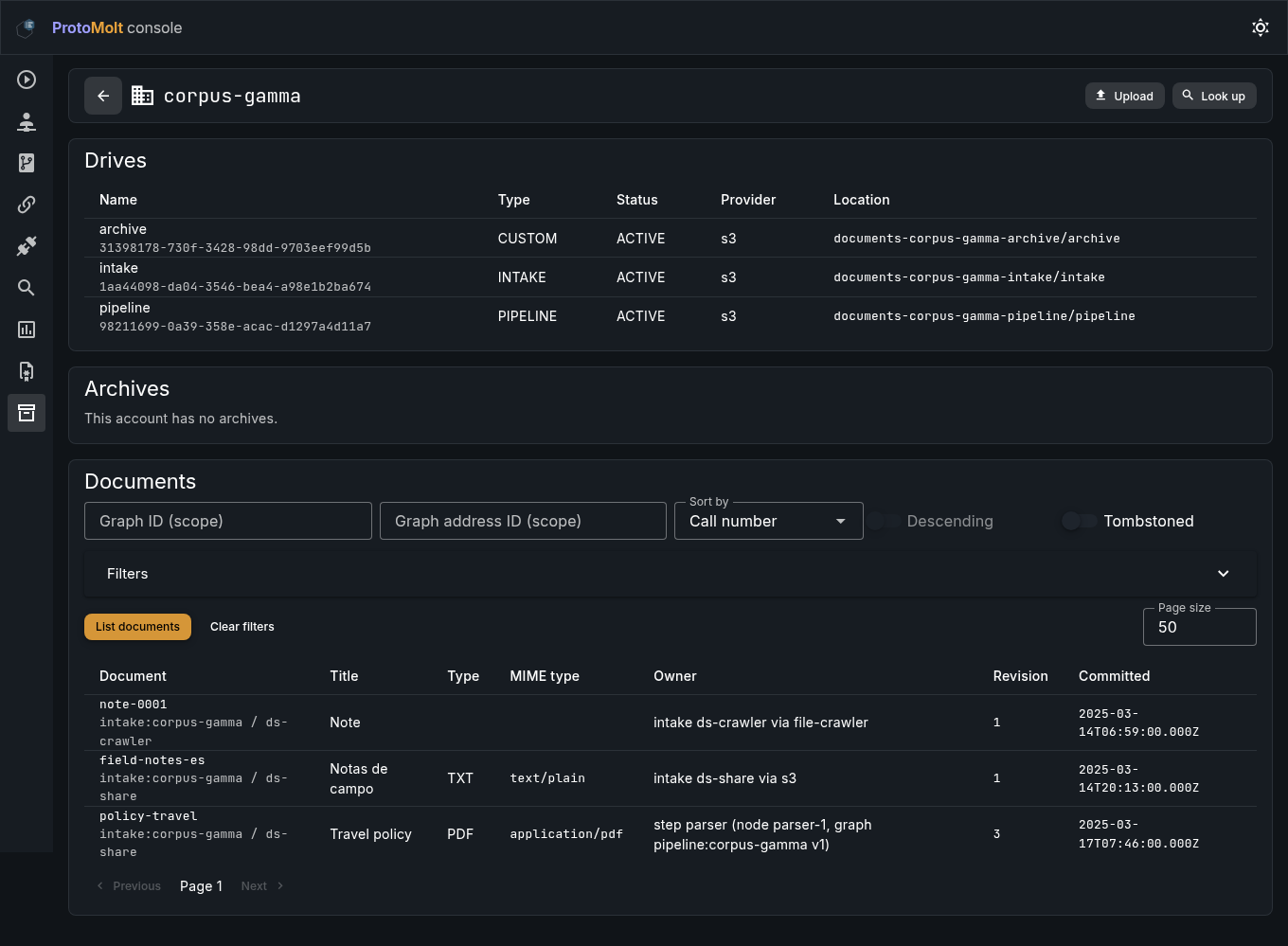Click the Look up button
Viewport: 1288px width, 946px height.
click(1214, 96)
